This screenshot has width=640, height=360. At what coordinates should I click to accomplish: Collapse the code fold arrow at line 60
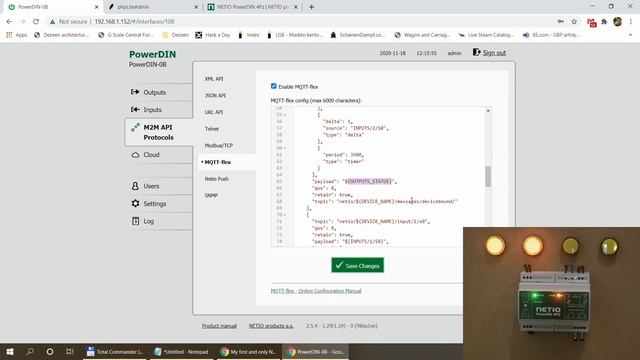tap(285, 148)
